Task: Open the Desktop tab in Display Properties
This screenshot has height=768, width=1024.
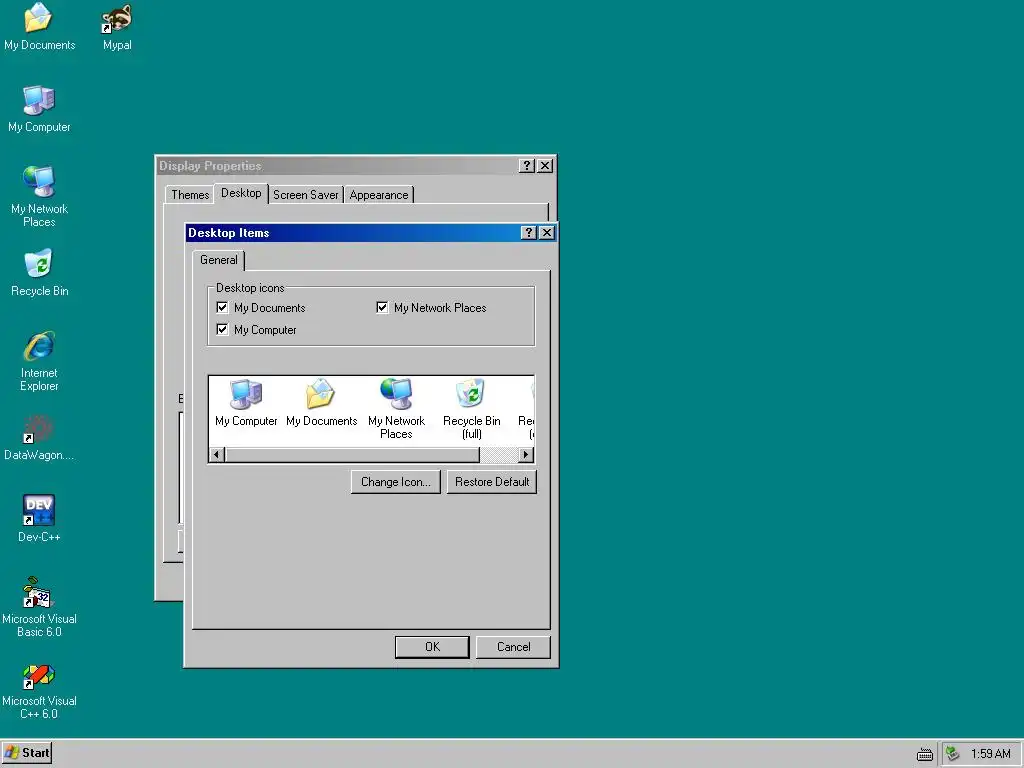Action: (241, 193)
